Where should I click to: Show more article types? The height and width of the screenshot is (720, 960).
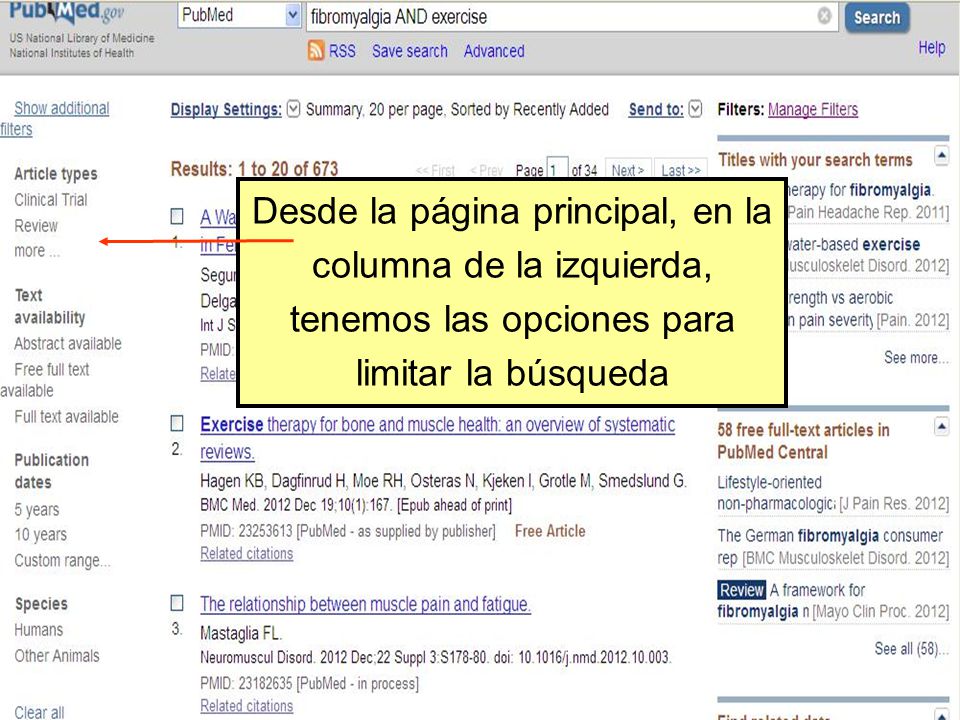pyautogui.click(x=37, y=251)
